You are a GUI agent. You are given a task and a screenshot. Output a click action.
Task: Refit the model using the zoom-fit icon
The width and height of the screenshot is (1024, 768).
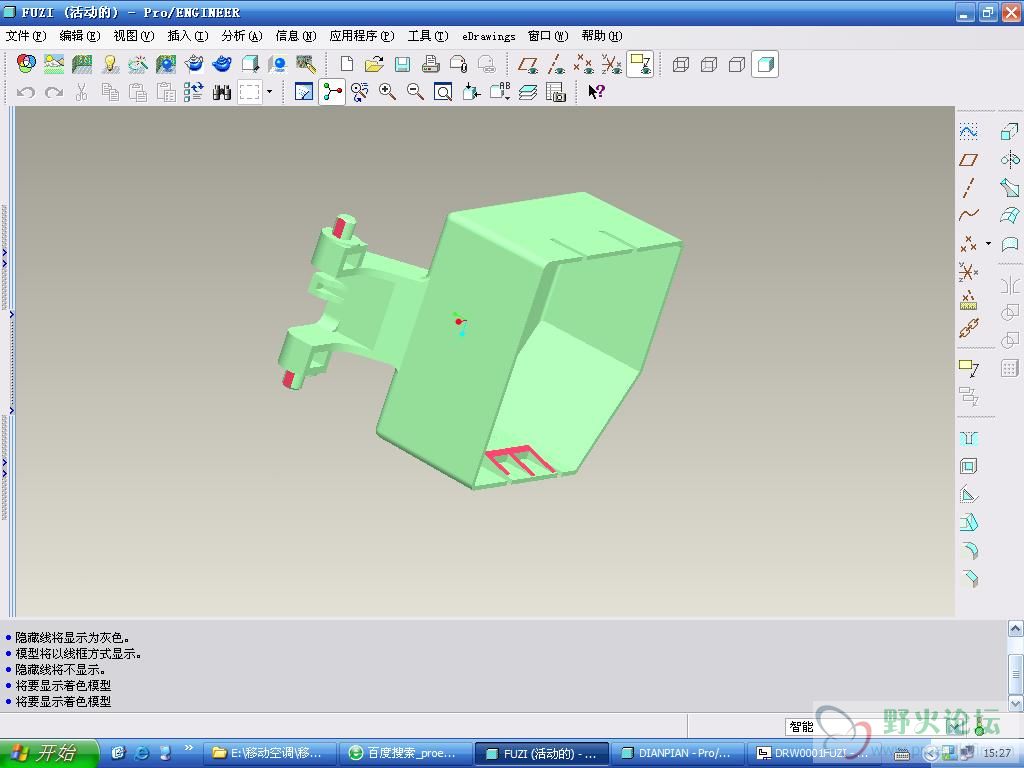click(443, 92)
